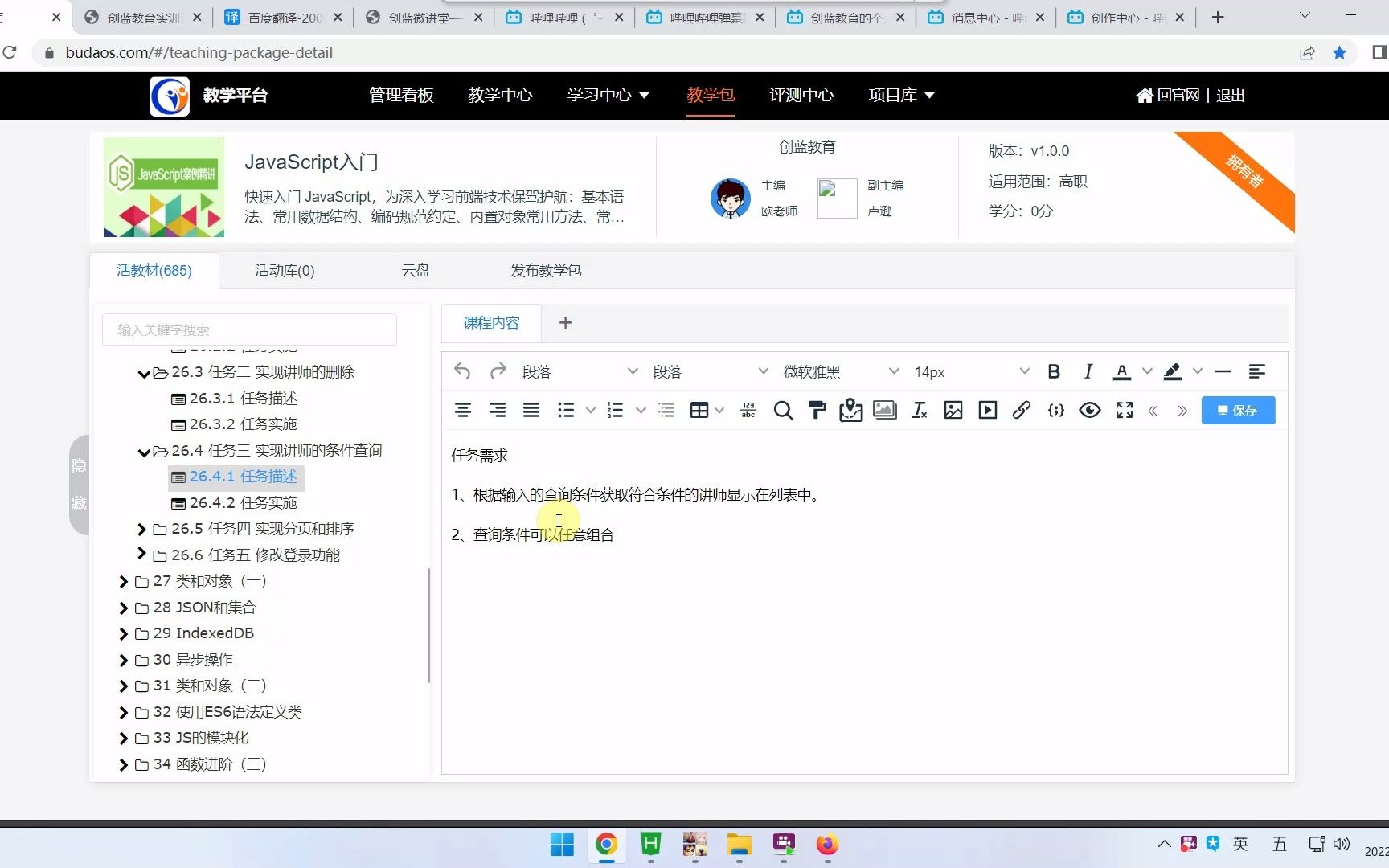Preview content with the eye icon
The image size is (1389, 868).
pos(1090,410)
